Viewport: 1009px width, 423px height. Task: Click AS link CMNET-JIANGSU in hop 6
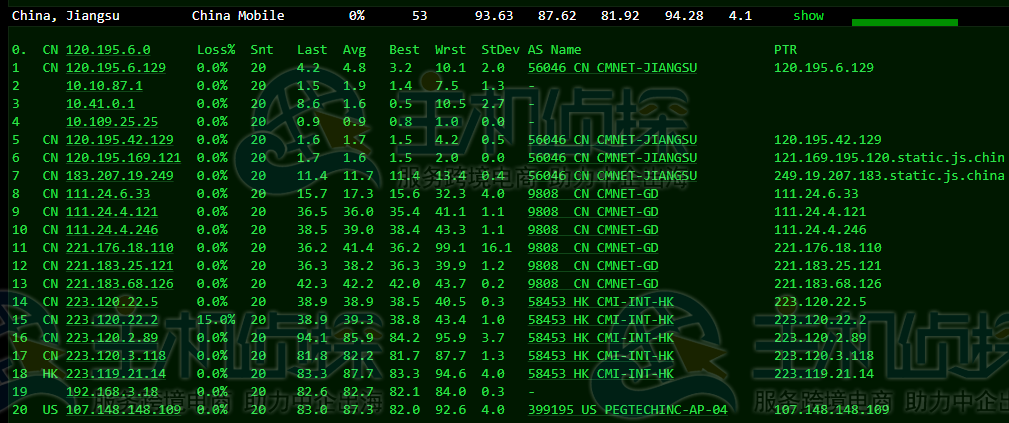[613, 158]
